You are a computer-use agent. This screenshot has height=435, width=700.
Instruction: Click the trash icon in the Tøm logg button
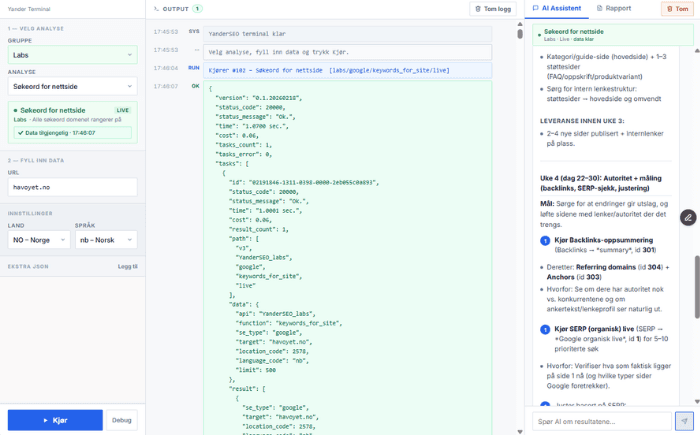coord(478,9)
